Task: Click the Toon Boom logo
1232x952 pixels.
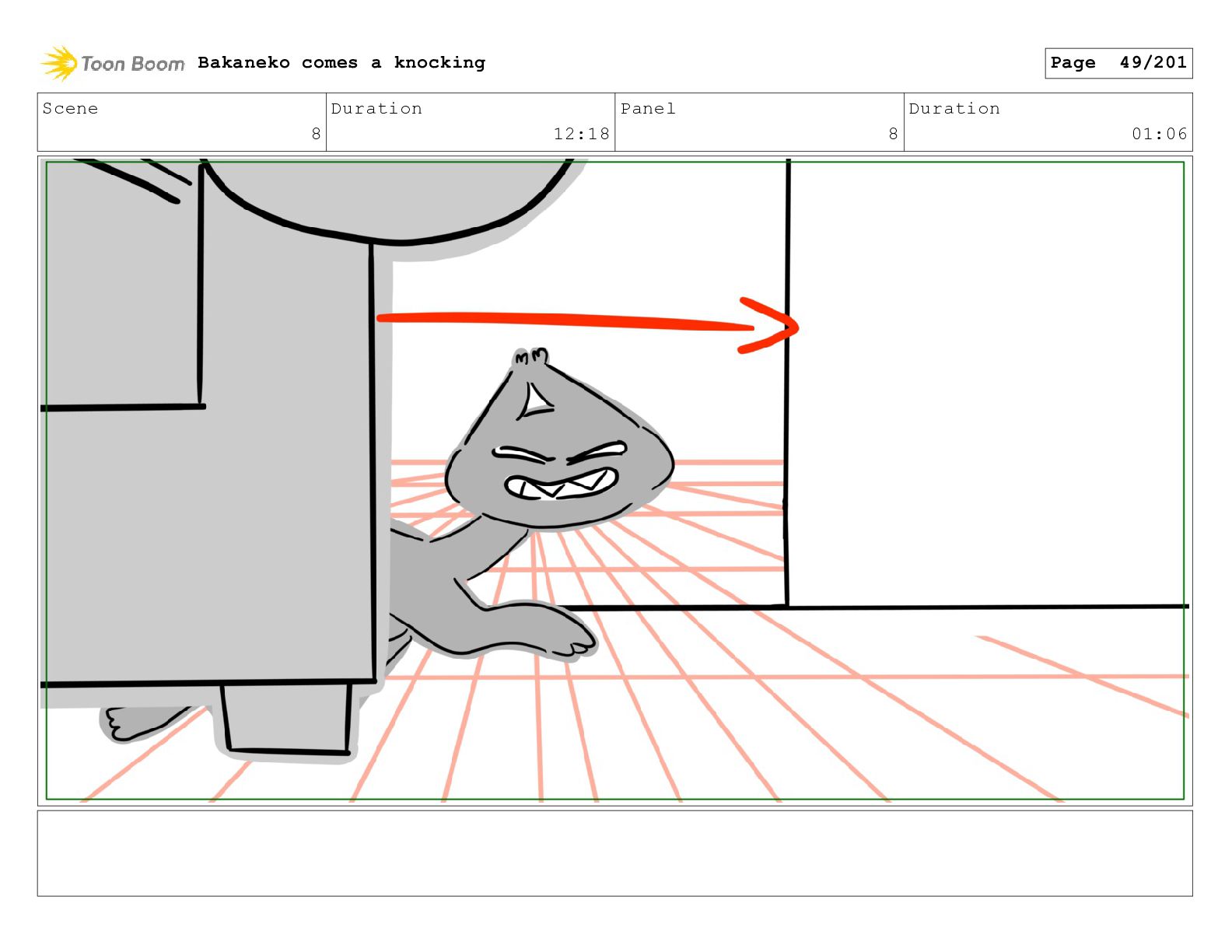Action: [x=112, y=63]
